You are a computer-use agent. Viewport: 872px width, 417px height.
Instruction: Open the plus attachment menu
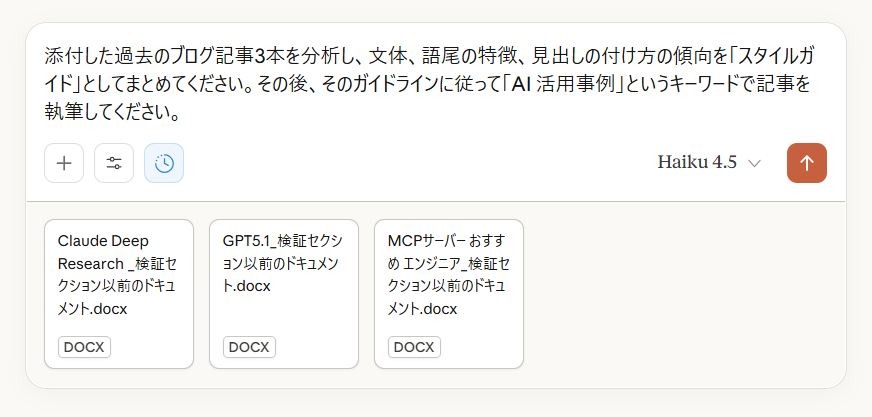[x=64, y=163]
